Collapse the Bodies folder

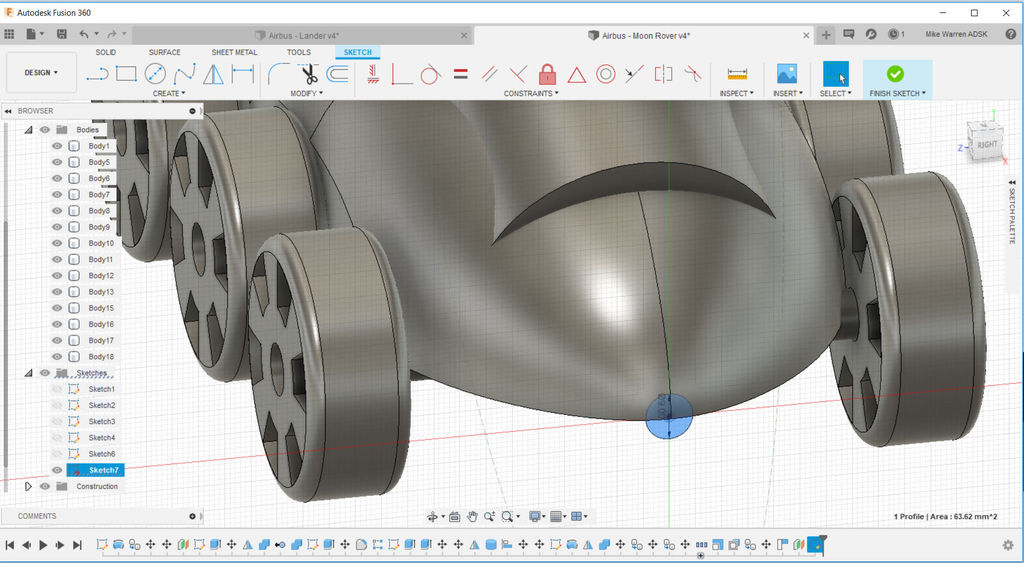pyautogui.click(x=28, y=130)
